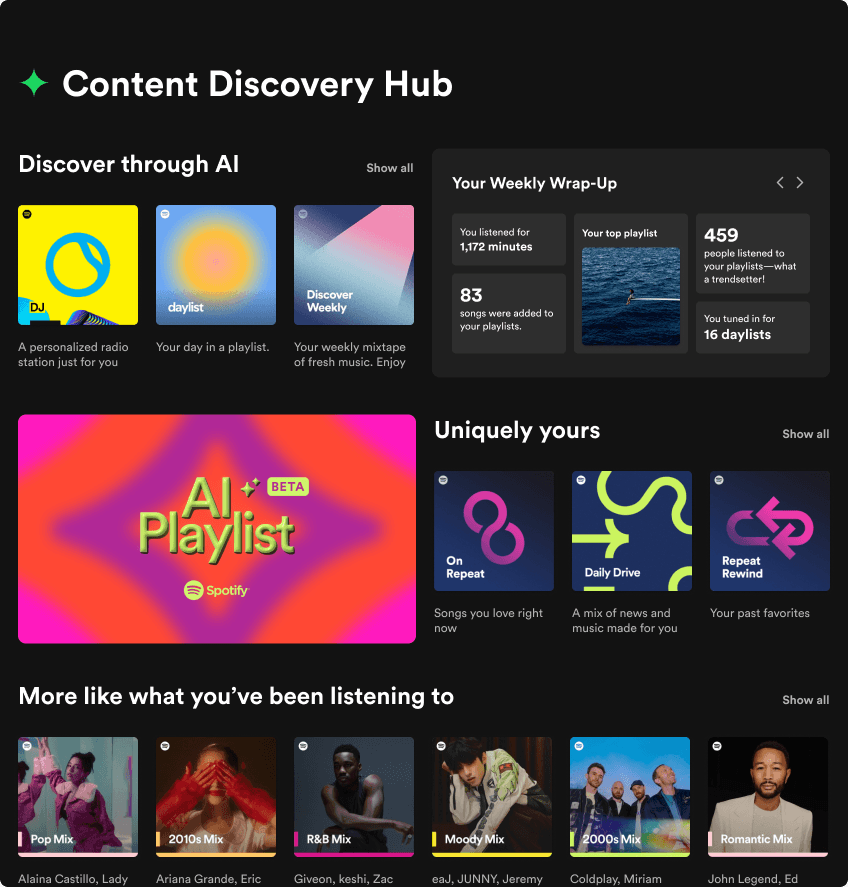Click the 'Uniquely yours' heading

pyautogui.click(x=517, y=430)
